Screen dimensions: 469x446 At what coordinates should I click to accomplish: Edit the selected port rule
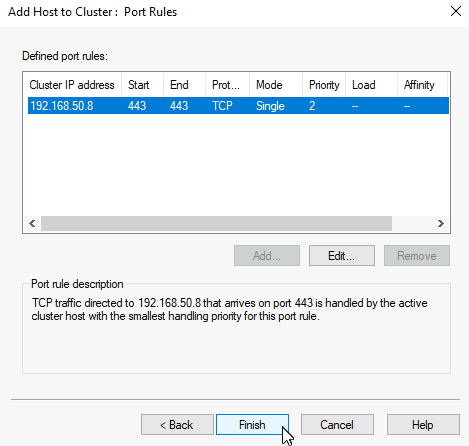[x=342, y=256]
